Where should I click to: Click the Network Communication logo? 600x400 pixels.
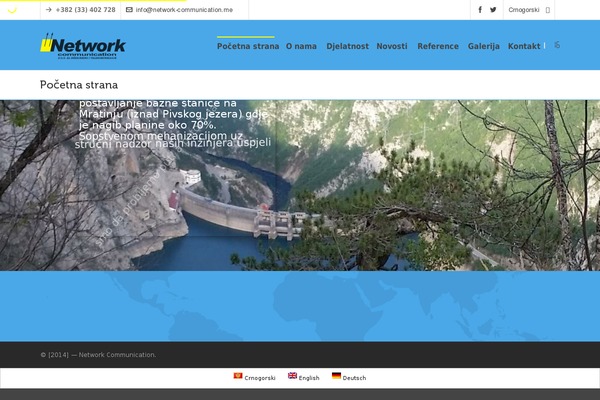coord(83,46)
